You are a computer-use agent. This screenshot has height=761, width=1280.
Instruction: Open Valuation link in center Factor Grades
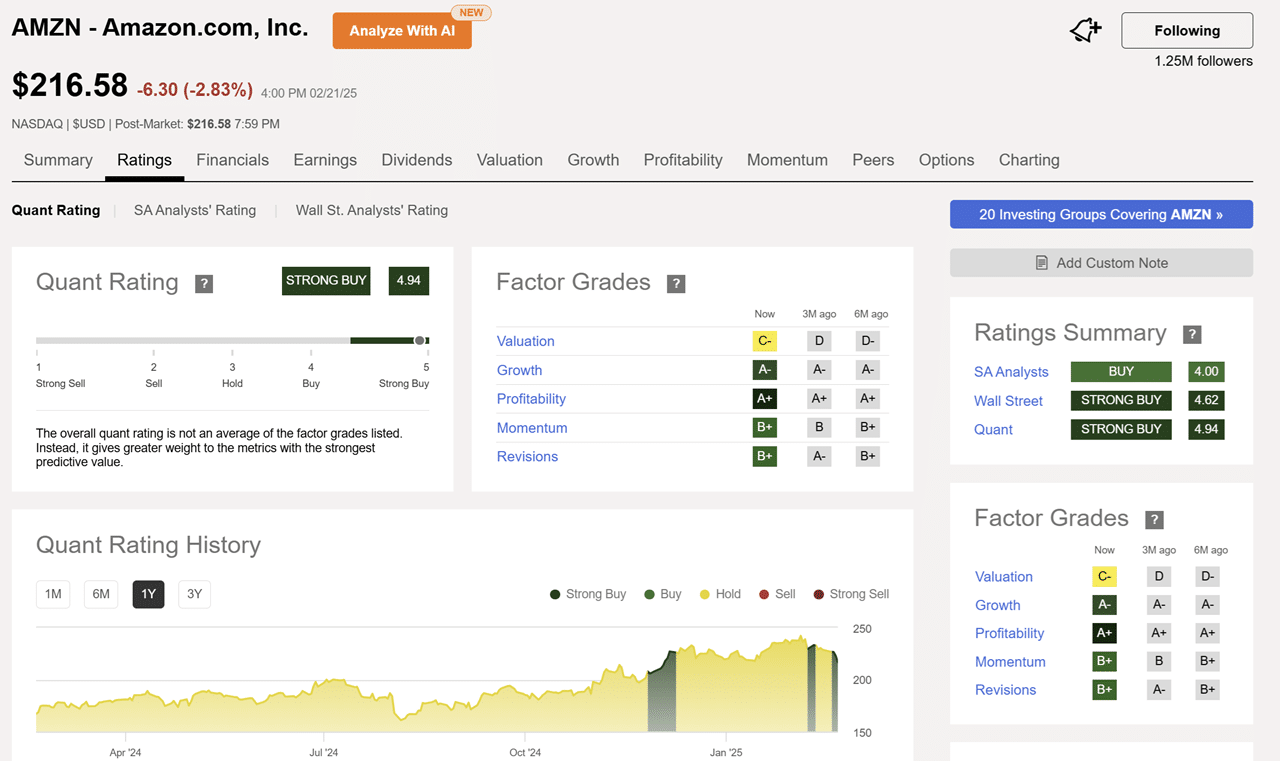tap(525, 341)
